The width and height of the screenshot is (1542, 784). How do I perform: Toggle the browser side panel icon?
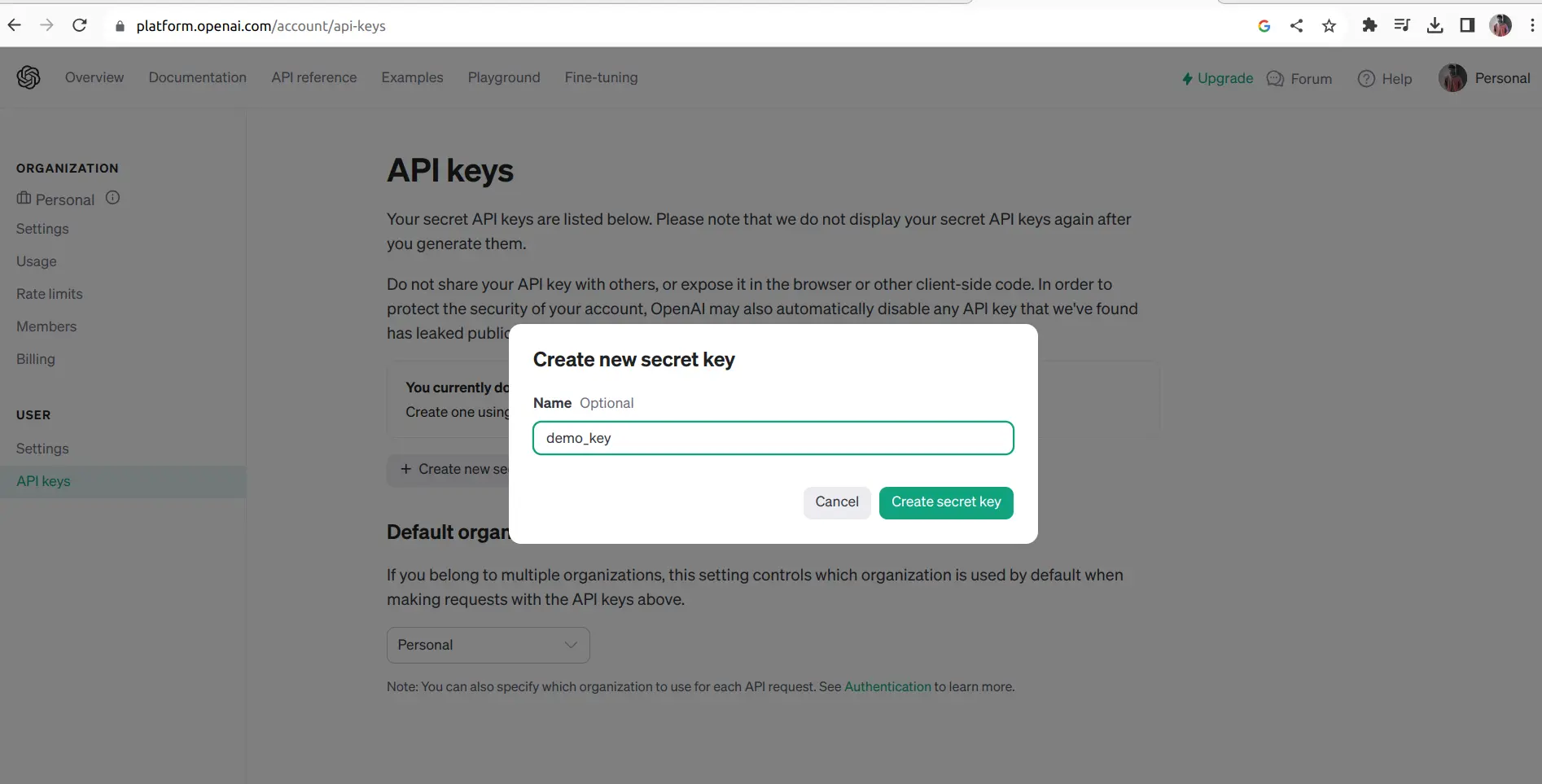point(1467,25)
